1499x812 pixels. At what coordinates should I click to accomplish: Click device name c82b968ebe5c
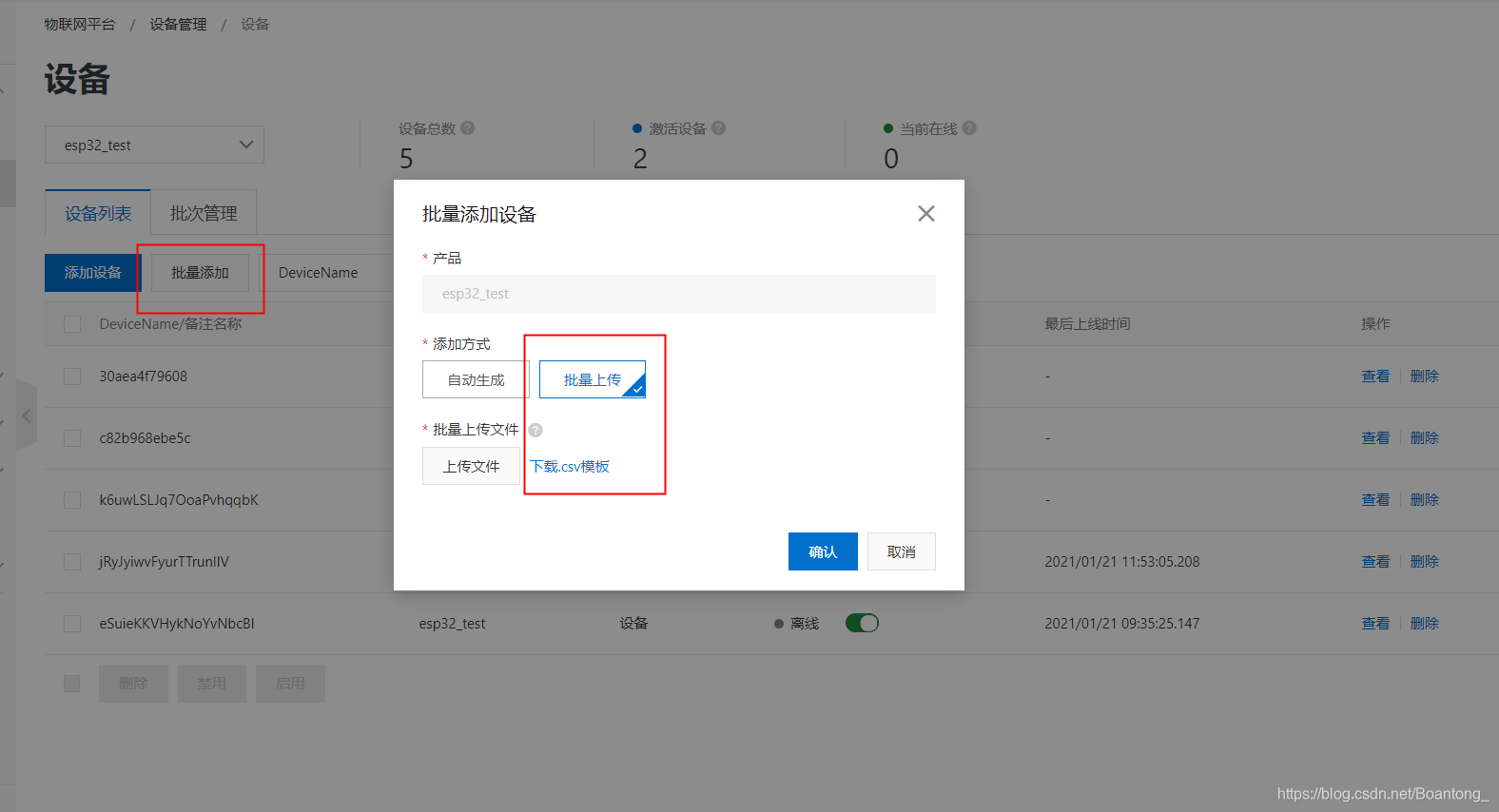tap(145, 438)
